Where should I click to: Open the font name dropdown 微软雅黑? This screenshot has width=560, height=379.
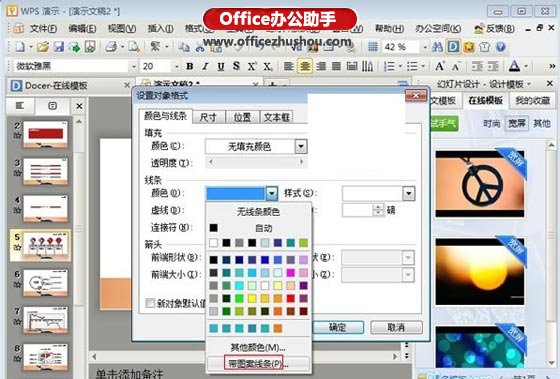pos(134,66)
